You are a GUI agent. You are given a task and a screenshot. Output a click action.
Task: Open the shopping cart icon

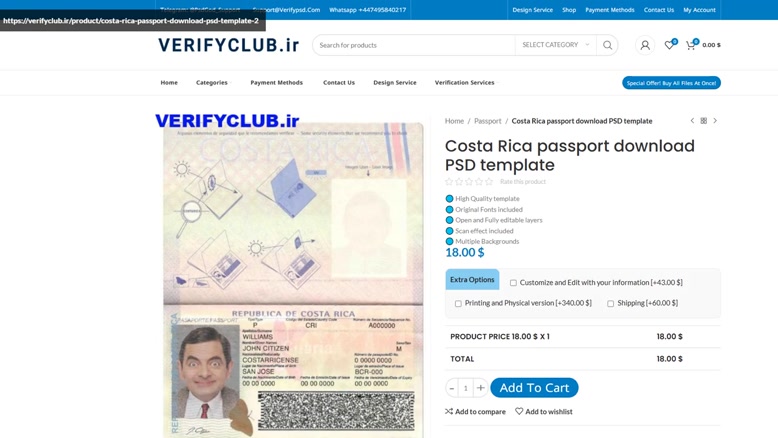(x=691, y=45)
